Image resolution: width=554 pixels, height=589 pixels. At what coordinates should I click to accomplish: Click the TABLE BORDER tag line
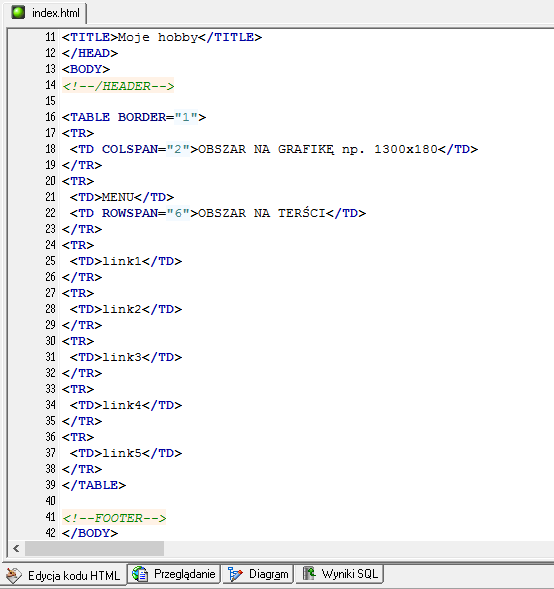(134, 117)
